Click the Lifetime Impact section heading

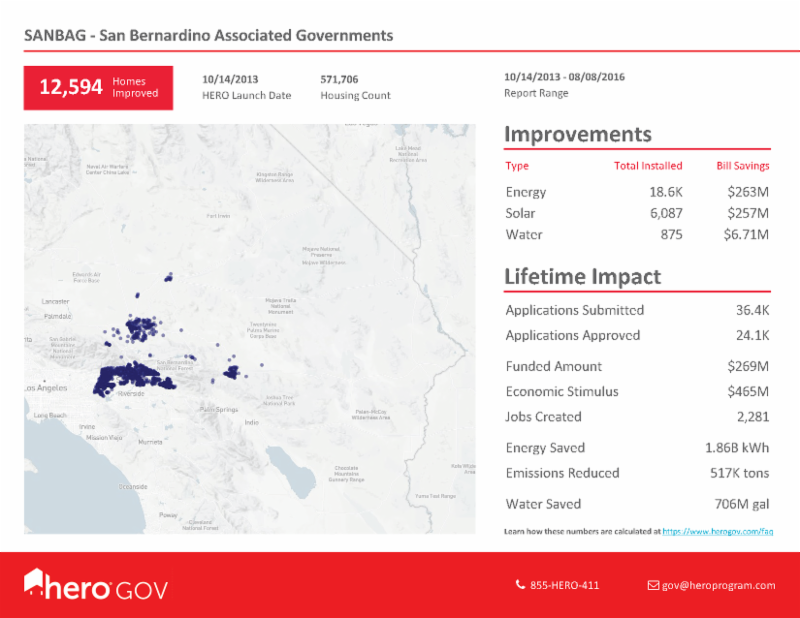(582, 276)
